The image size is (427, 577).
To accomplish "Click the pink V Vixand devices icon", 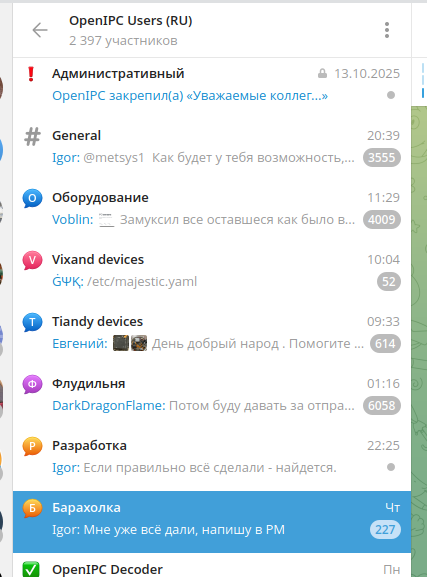I will click(32, 260).
